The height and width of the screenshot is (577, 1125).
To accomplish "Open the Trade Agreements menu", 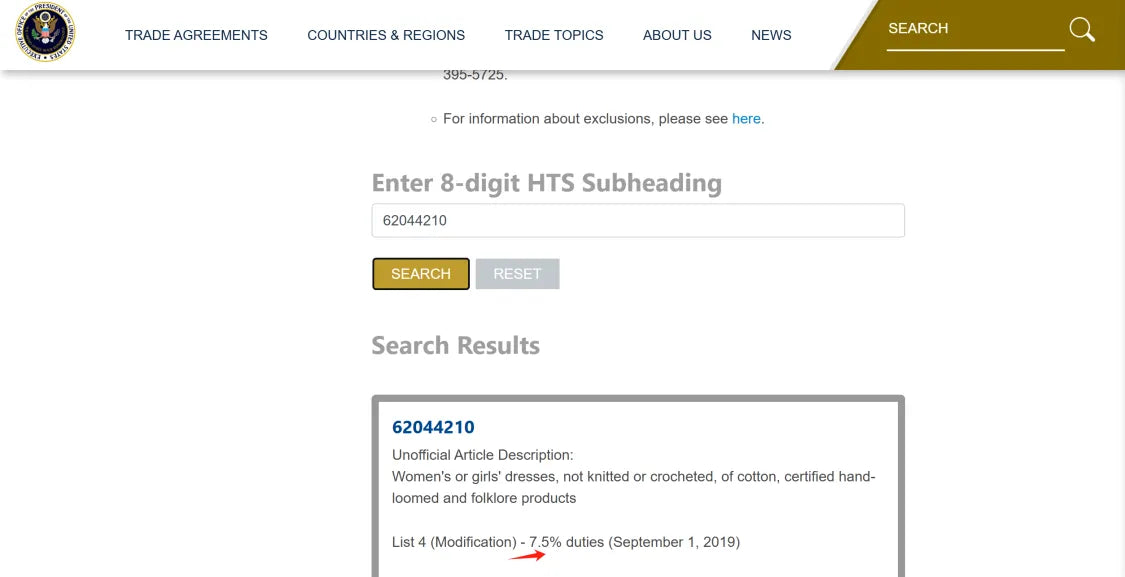I will [196, 35].
